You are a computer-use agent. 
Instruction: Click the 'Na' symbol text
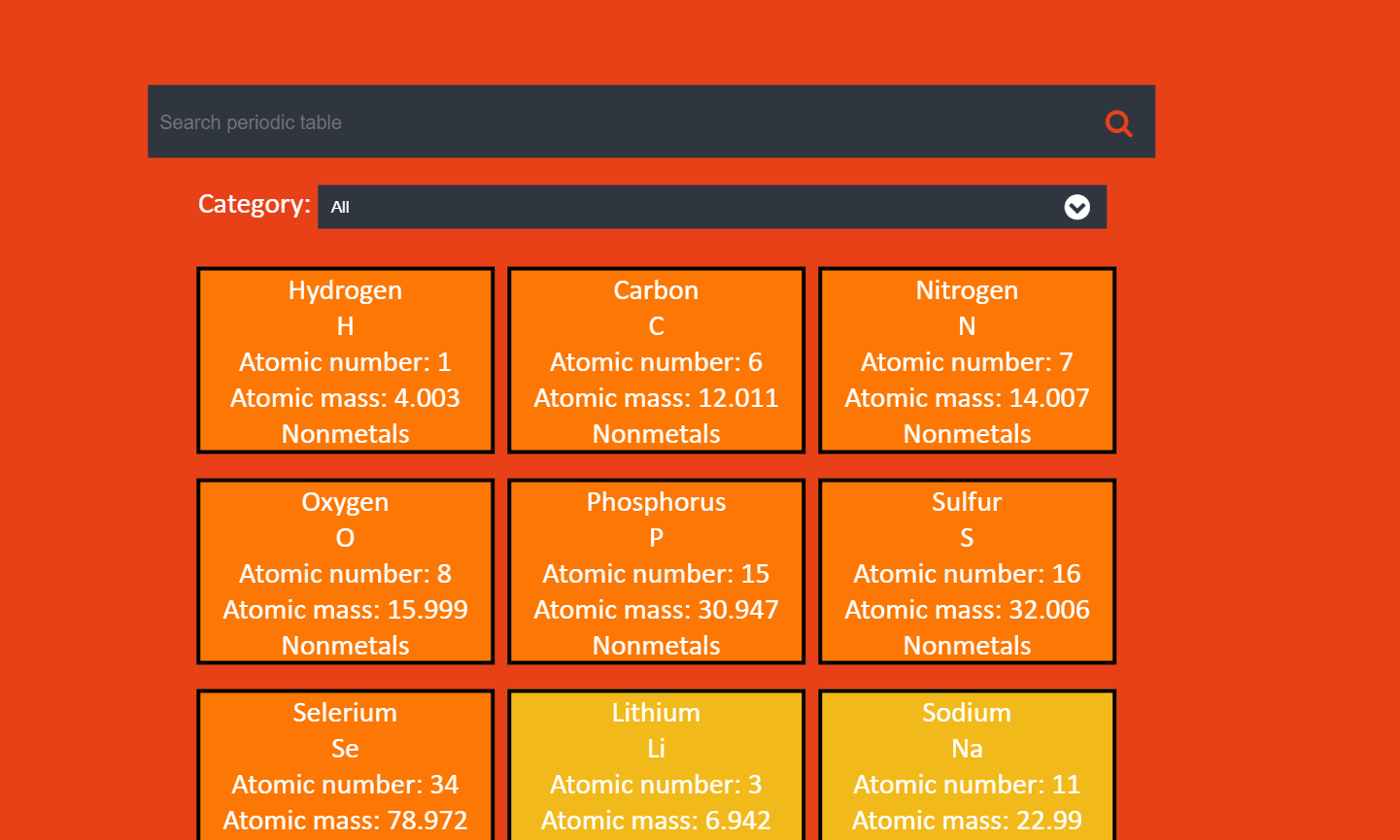coord(967,749)
